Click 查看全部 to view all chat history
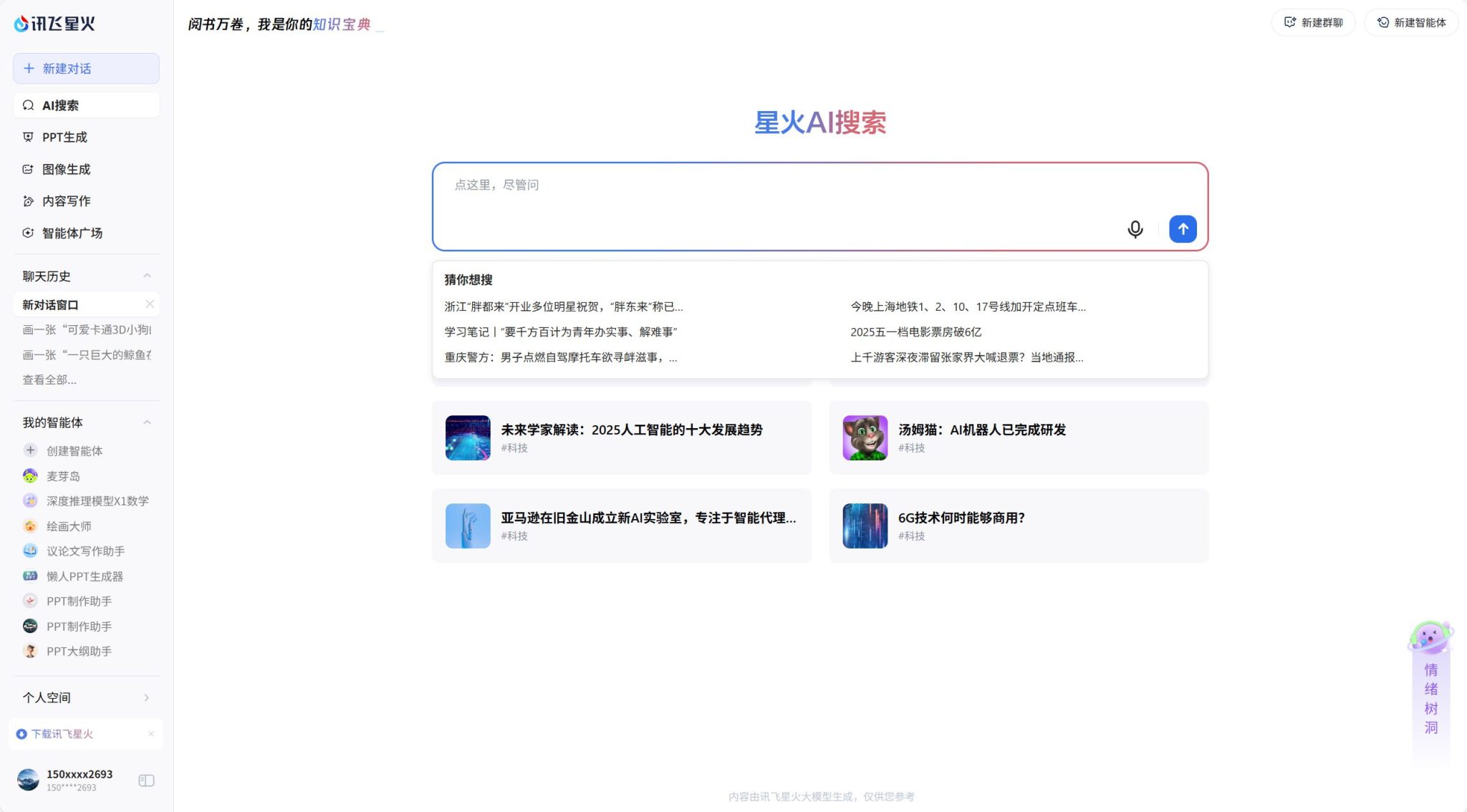Viewport: 1467px width, 812px height. pyautogui.click(x=49, y=380)
